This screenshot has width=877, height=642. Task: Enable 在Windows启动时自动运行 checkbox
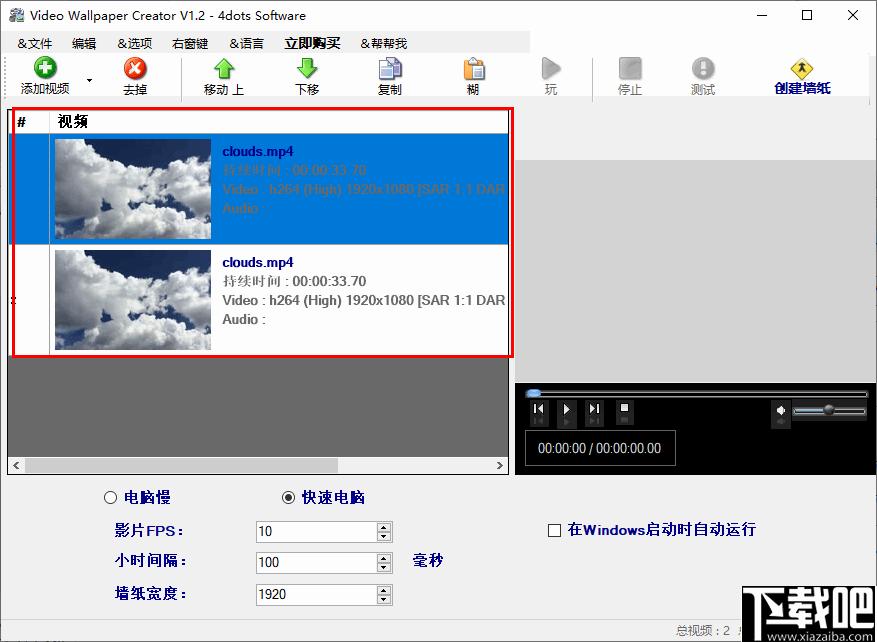pyautogui.click(x=554, y=530)
